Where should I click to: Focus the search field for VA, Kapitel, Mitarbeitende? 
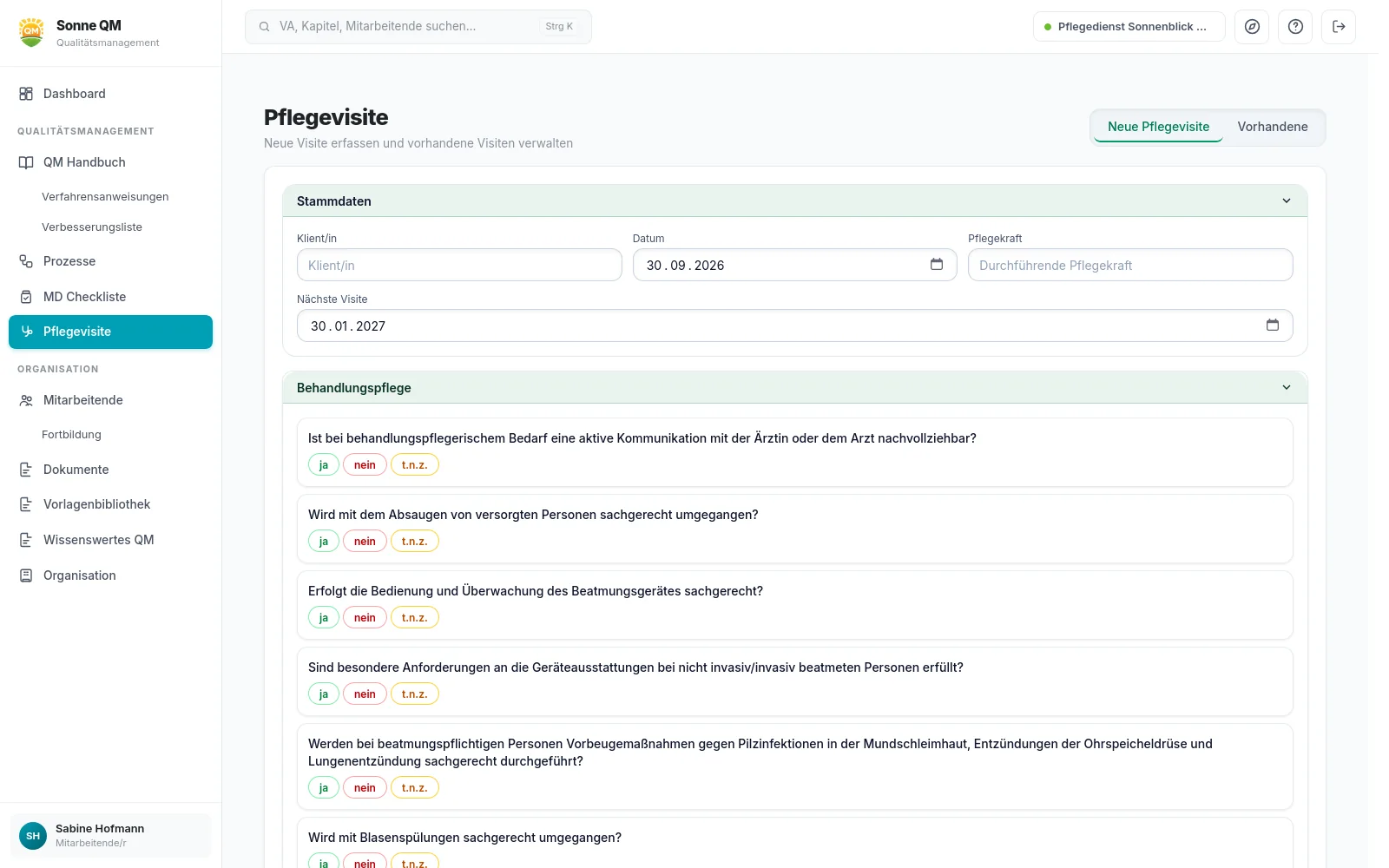(x=418, y=27)
